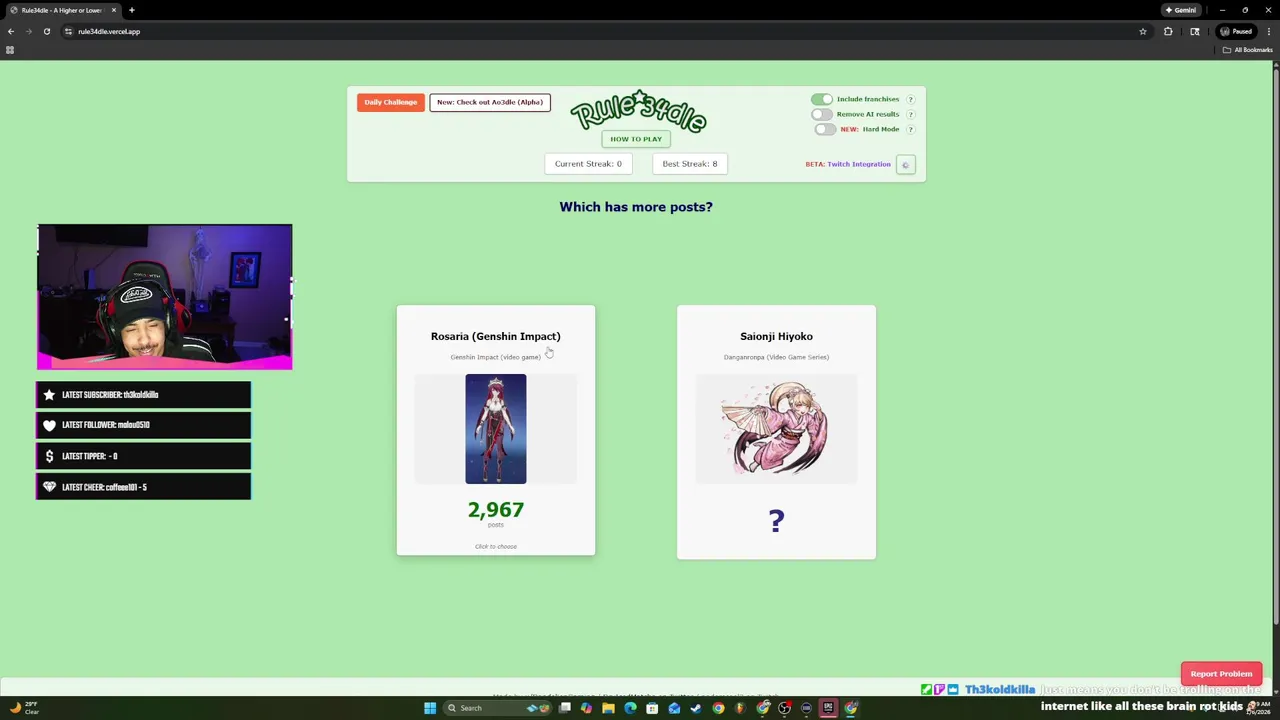Click help icon next to Include franchises
Screen dimensions: 1280x720
click(x=910, y=99)
